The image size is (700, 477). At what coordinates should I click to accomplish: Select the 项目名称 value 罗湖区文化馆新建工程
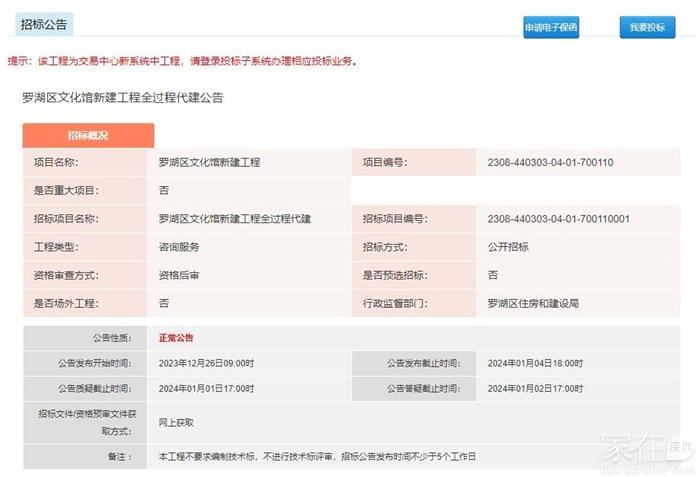click(x=209, y=162)
